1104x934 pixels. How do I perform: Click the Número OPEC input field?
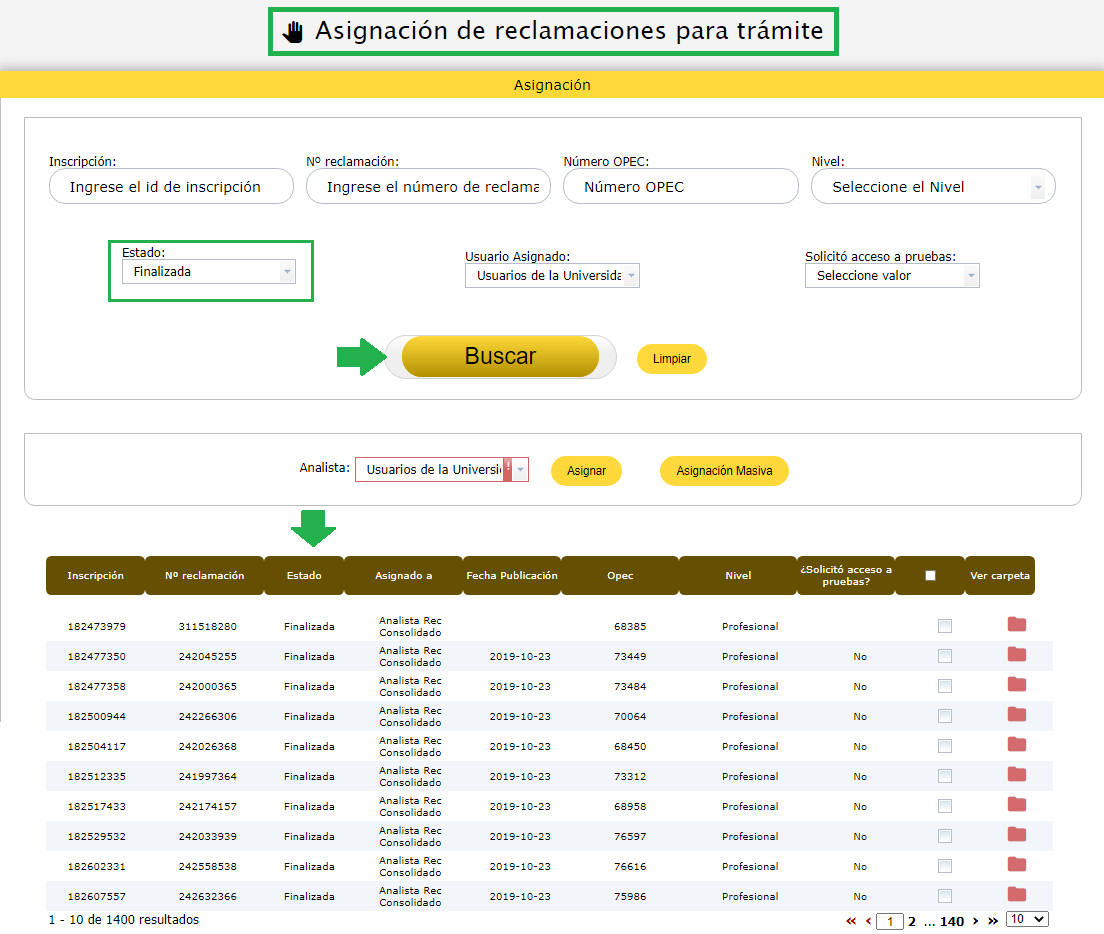(x=680, y=187)
